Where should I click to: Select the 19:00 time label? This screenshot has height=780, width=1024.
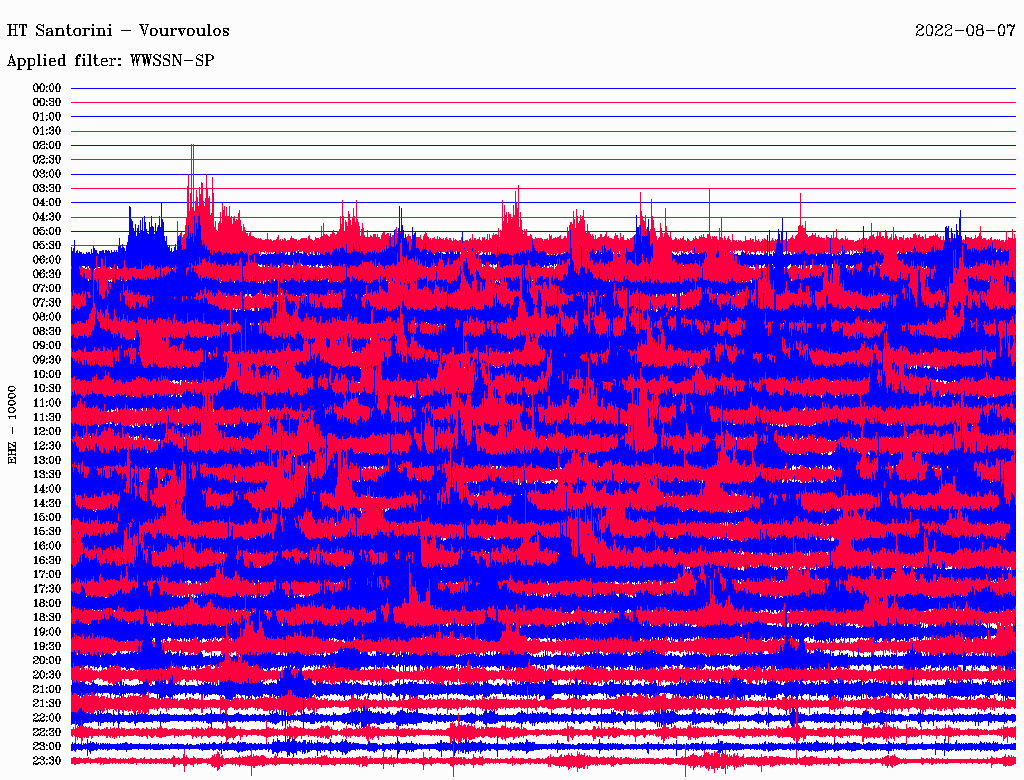47,632
